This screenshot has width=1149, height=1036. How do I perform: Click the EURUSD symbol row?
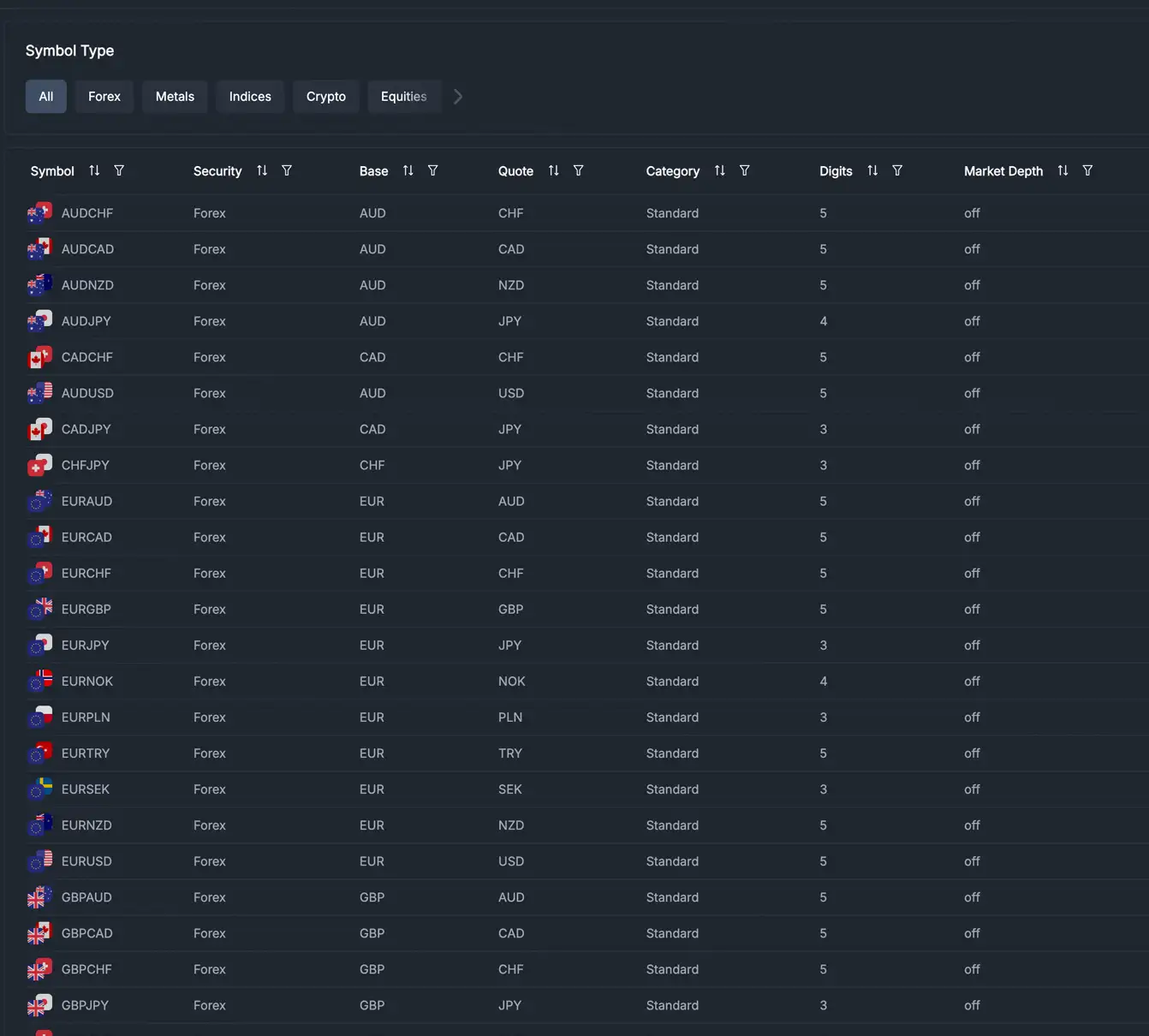coord(86,861)
